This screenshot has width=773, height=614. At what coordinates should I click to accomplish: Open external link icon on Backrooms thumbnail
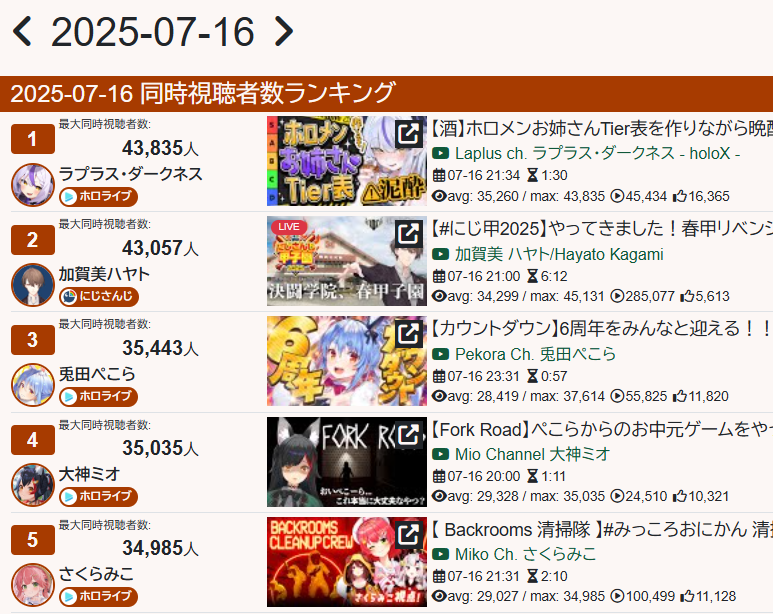(409, 534)
